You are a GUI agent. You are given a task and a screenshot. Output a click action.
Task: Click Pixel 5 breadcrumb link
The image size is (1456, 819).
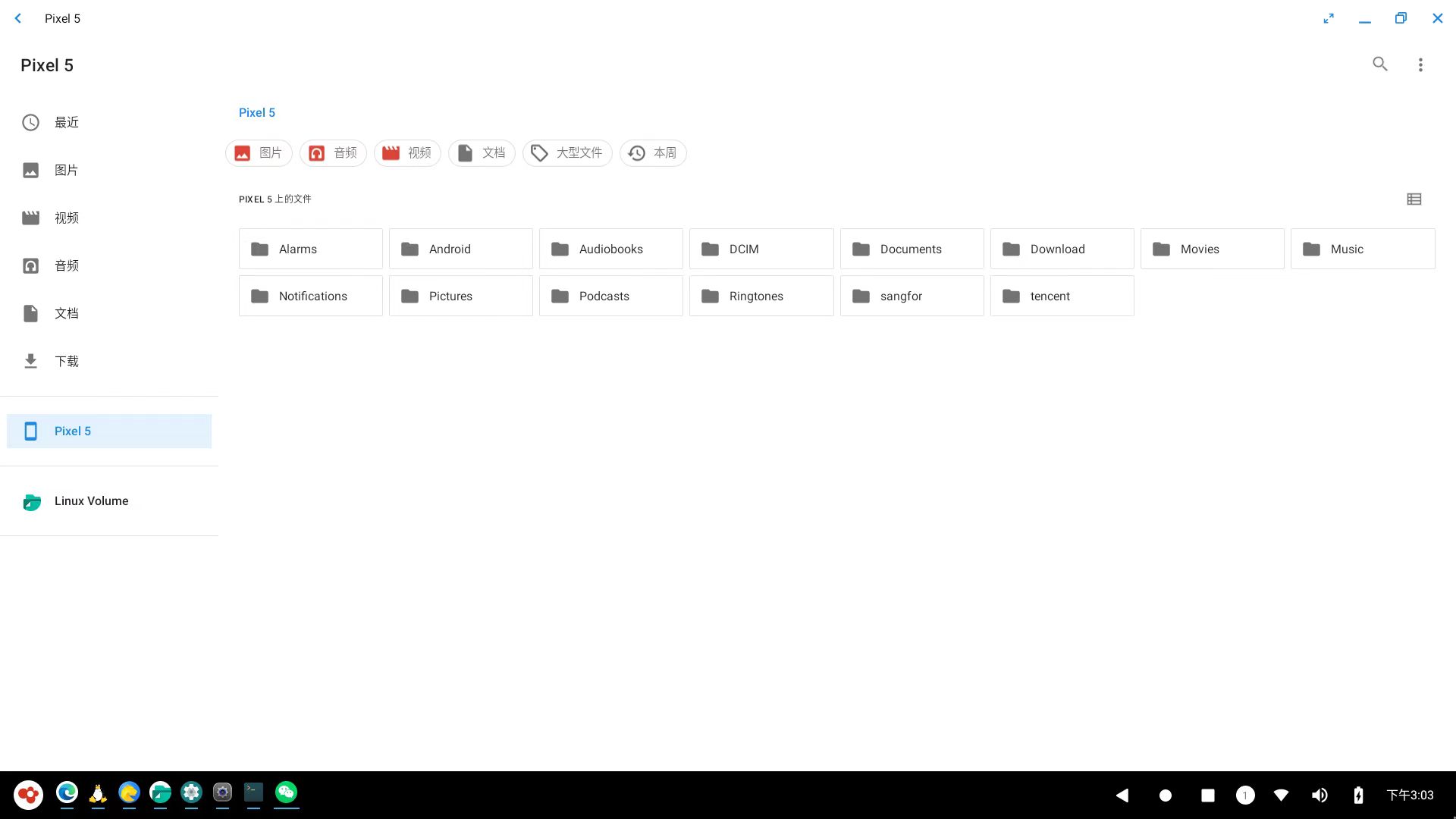[257, 112]
